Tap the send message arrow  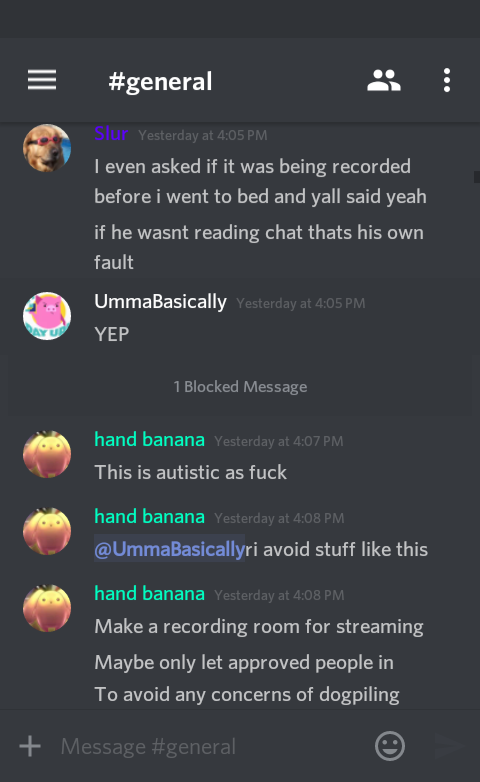pos(449,746)
